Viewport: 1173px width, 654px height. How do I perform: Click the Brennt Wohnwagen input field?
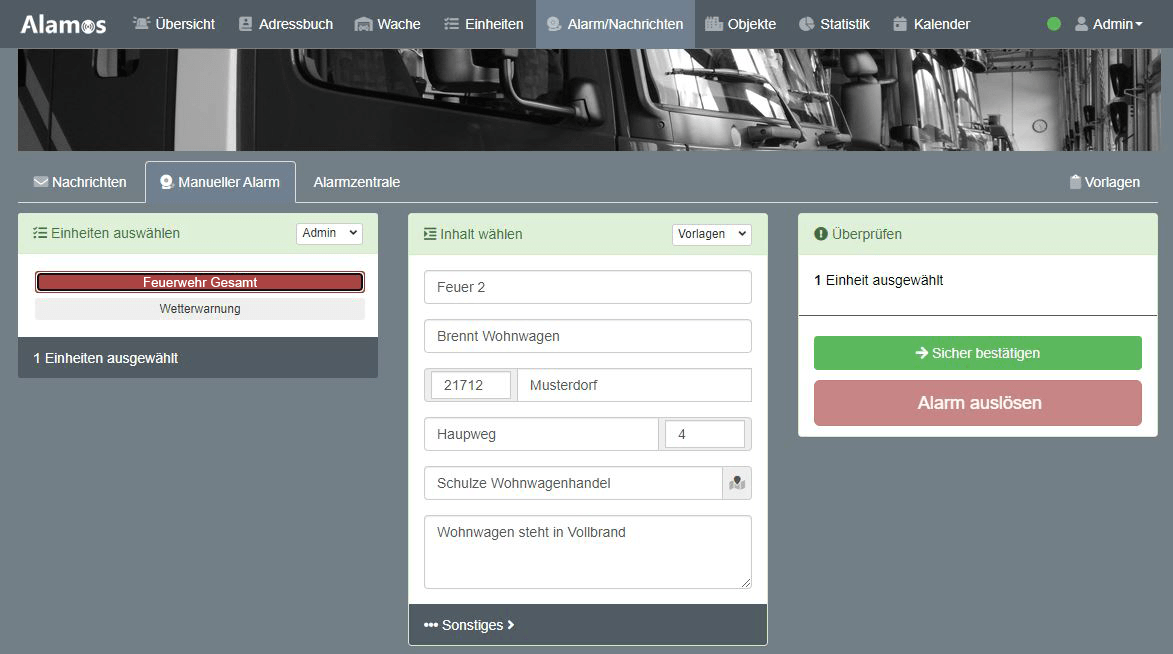(588, 336)
